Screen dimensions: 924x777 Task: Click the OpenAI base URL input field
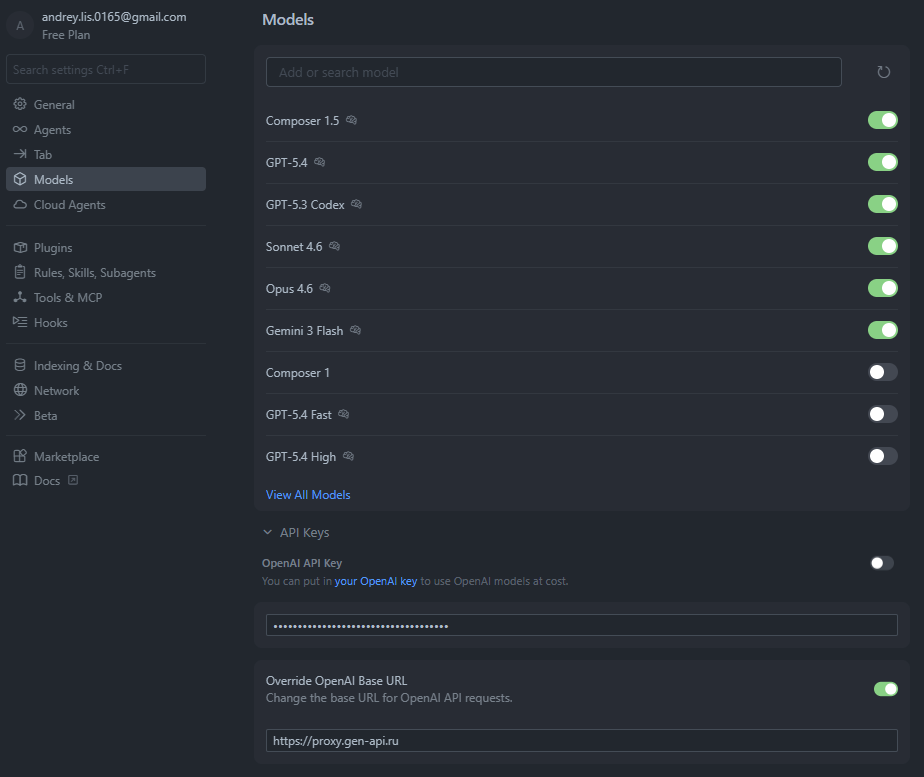581,741
